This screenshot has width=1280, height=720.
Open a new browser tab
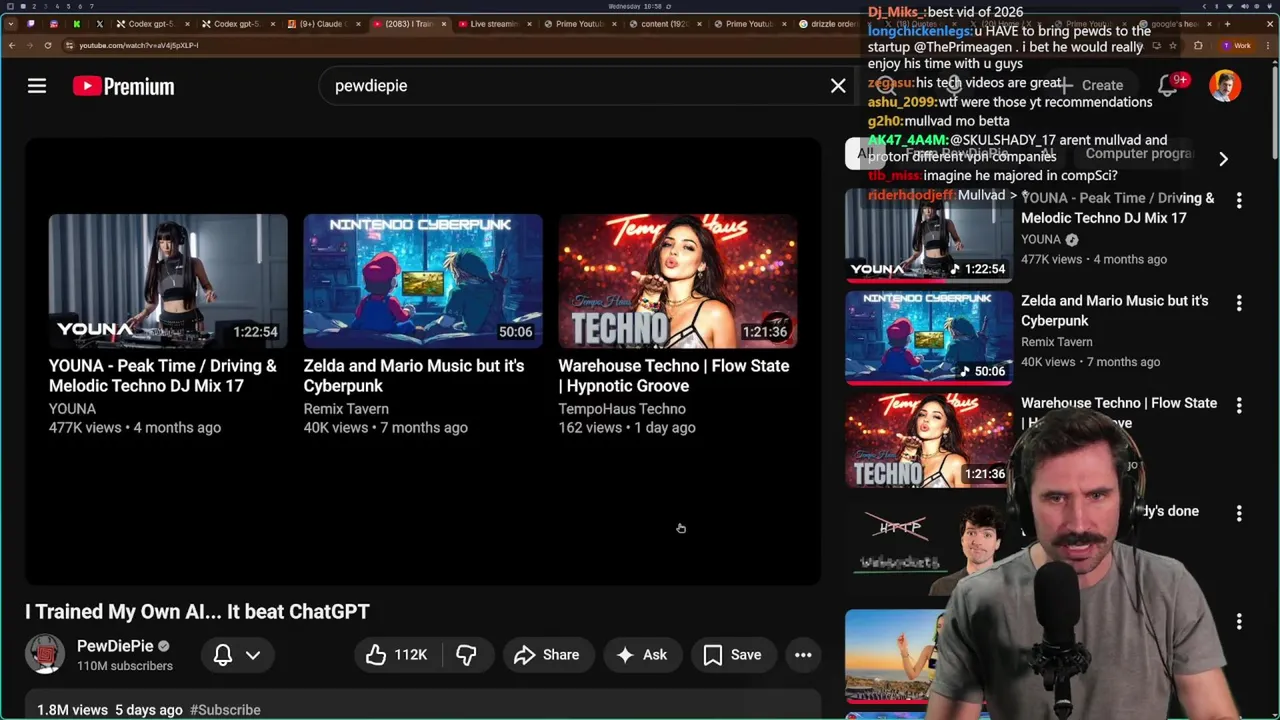coord(1227,24)
